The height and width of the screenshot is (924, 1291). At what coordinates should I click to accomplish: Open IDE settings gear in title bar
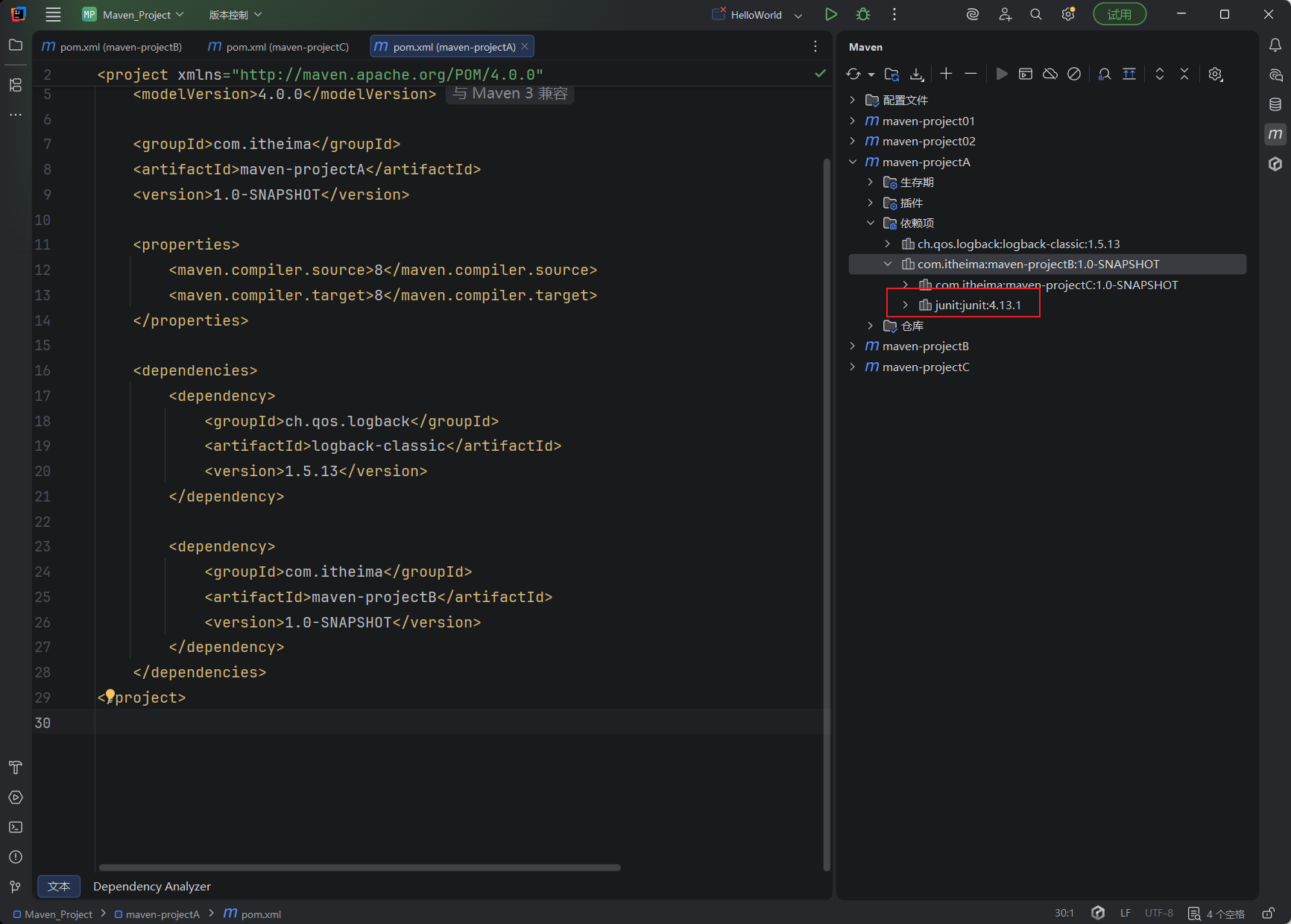tap(1068, 14)
